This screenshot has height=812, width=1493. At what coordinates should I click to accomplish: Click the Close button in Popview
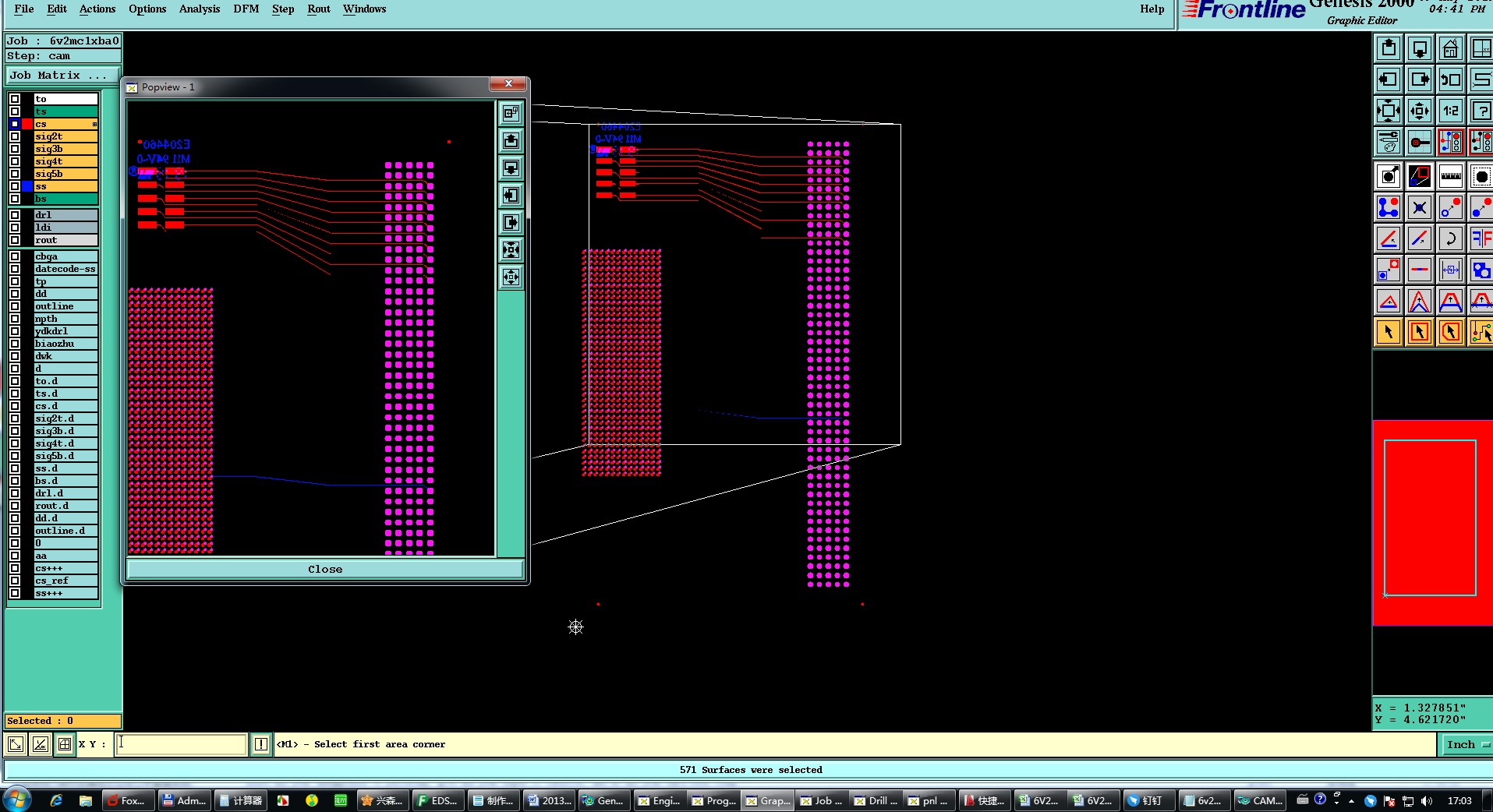(x=325, y=570)
